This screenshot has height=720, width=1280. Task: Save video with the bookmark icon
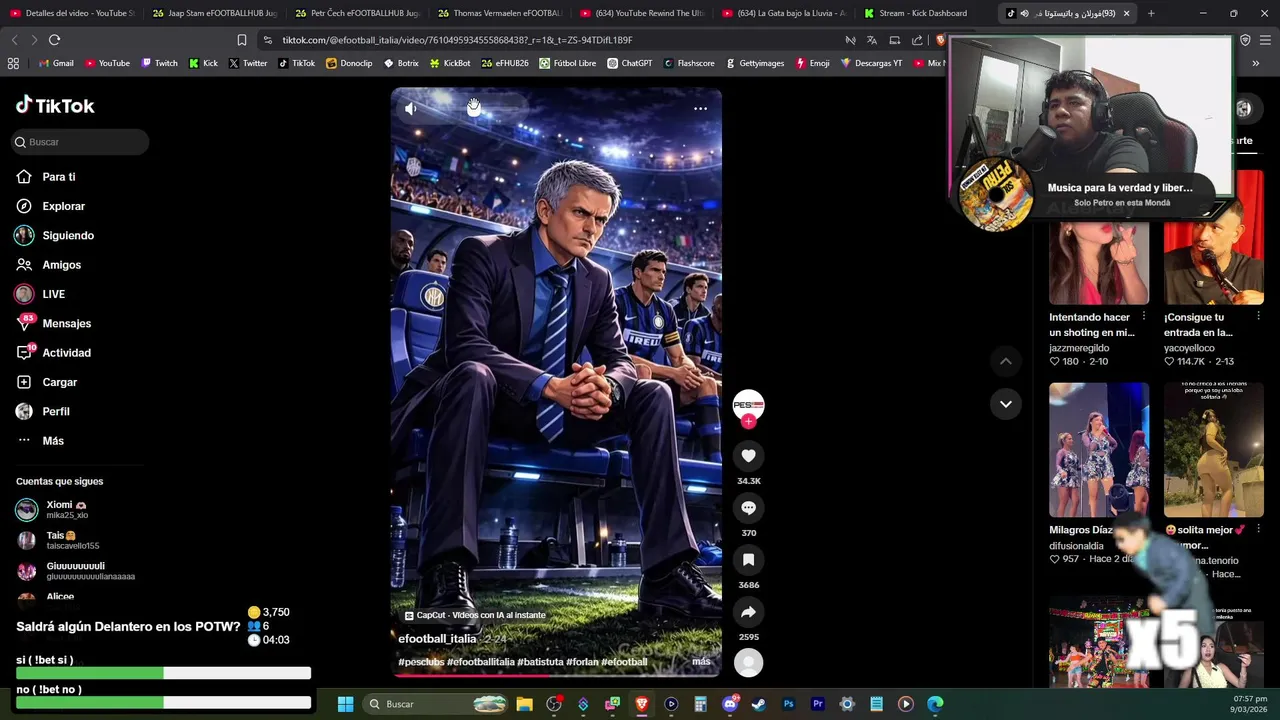pos(748,560)
